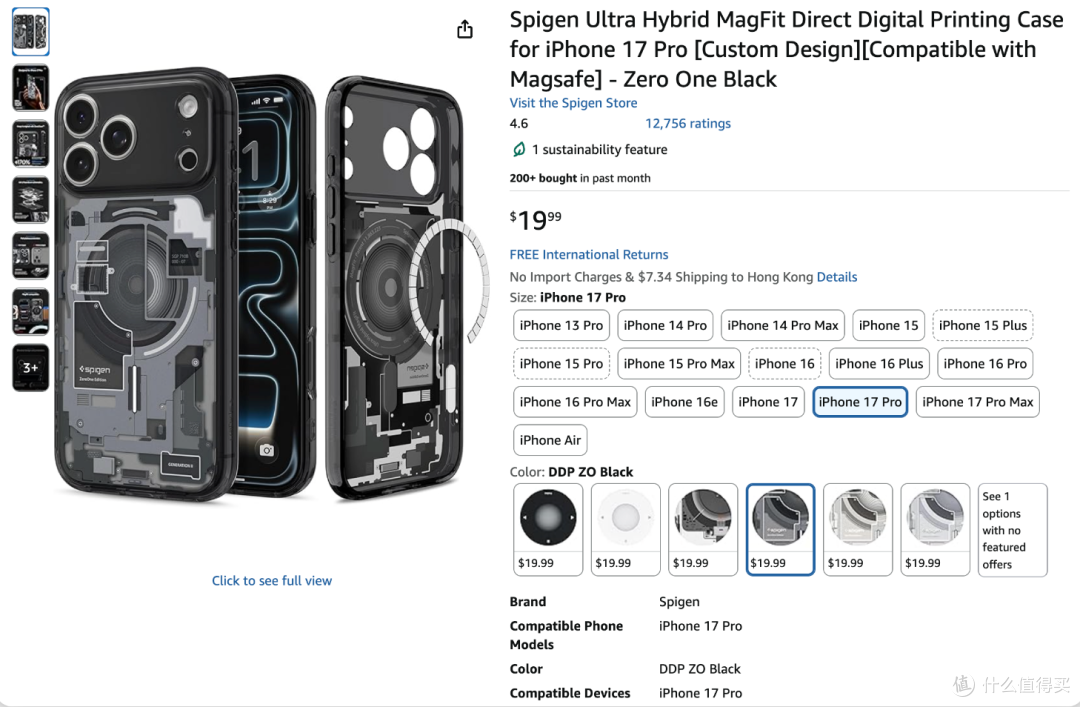Open the 12,756 ratings link
1080x707 pixels.
687,123
